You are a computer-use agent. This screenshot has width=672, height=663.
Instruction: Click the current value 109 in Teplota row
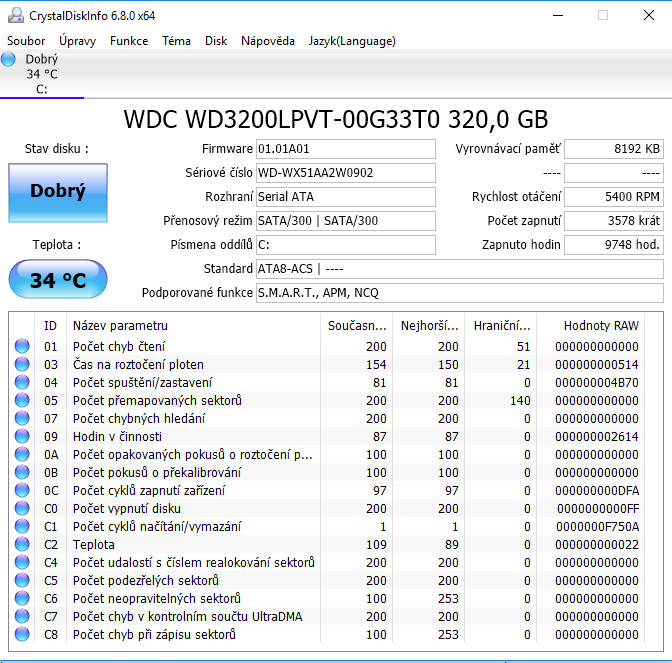pos(376,544)
